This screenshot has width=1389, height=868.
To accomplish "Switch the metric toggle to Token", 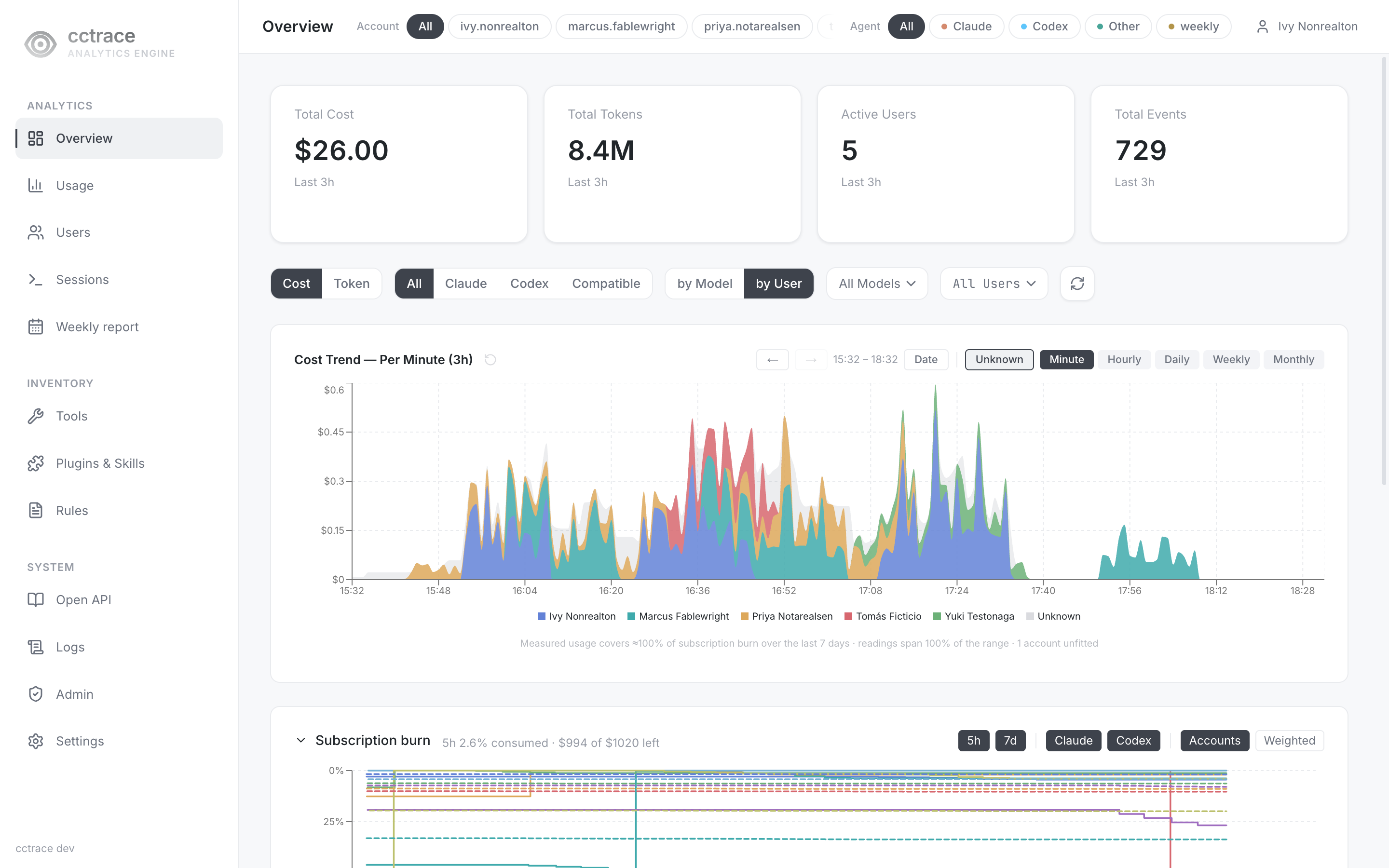I will (352, 284).
